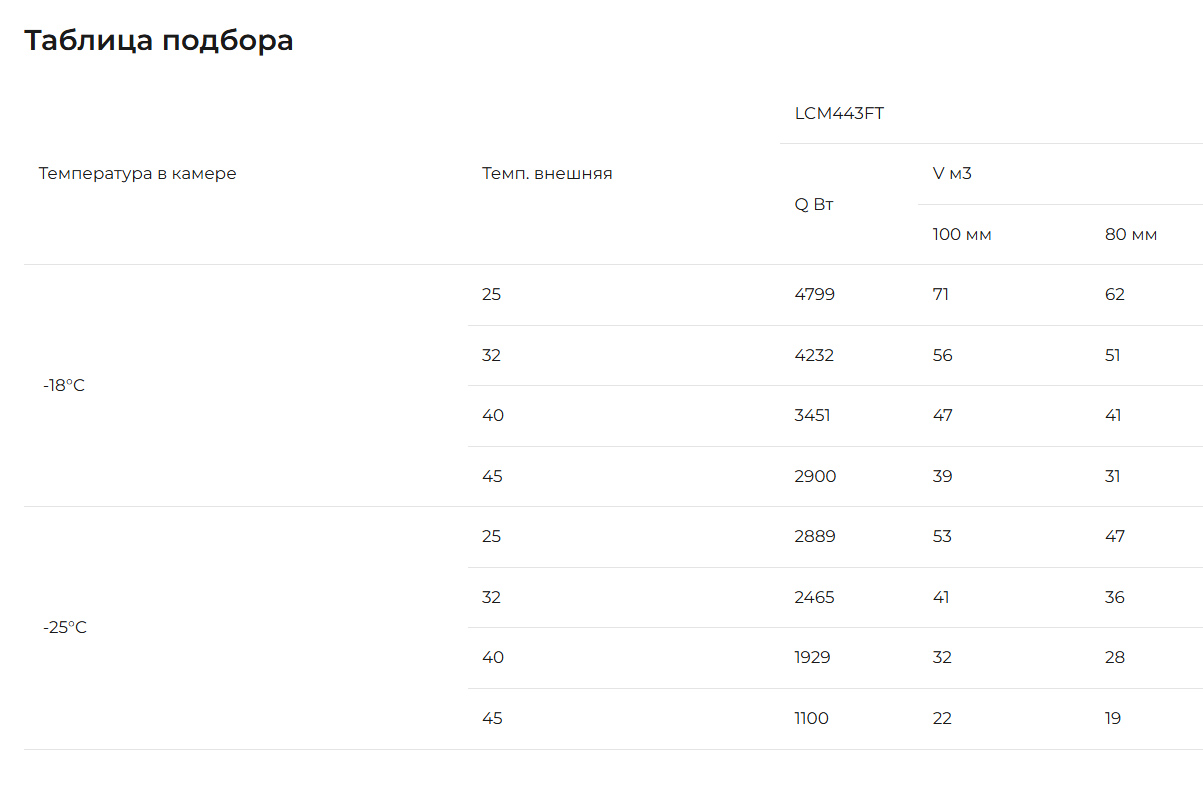The image size is (1203, 802).
Task: Click the 2465 power value
Action: (x=814, y=598)
